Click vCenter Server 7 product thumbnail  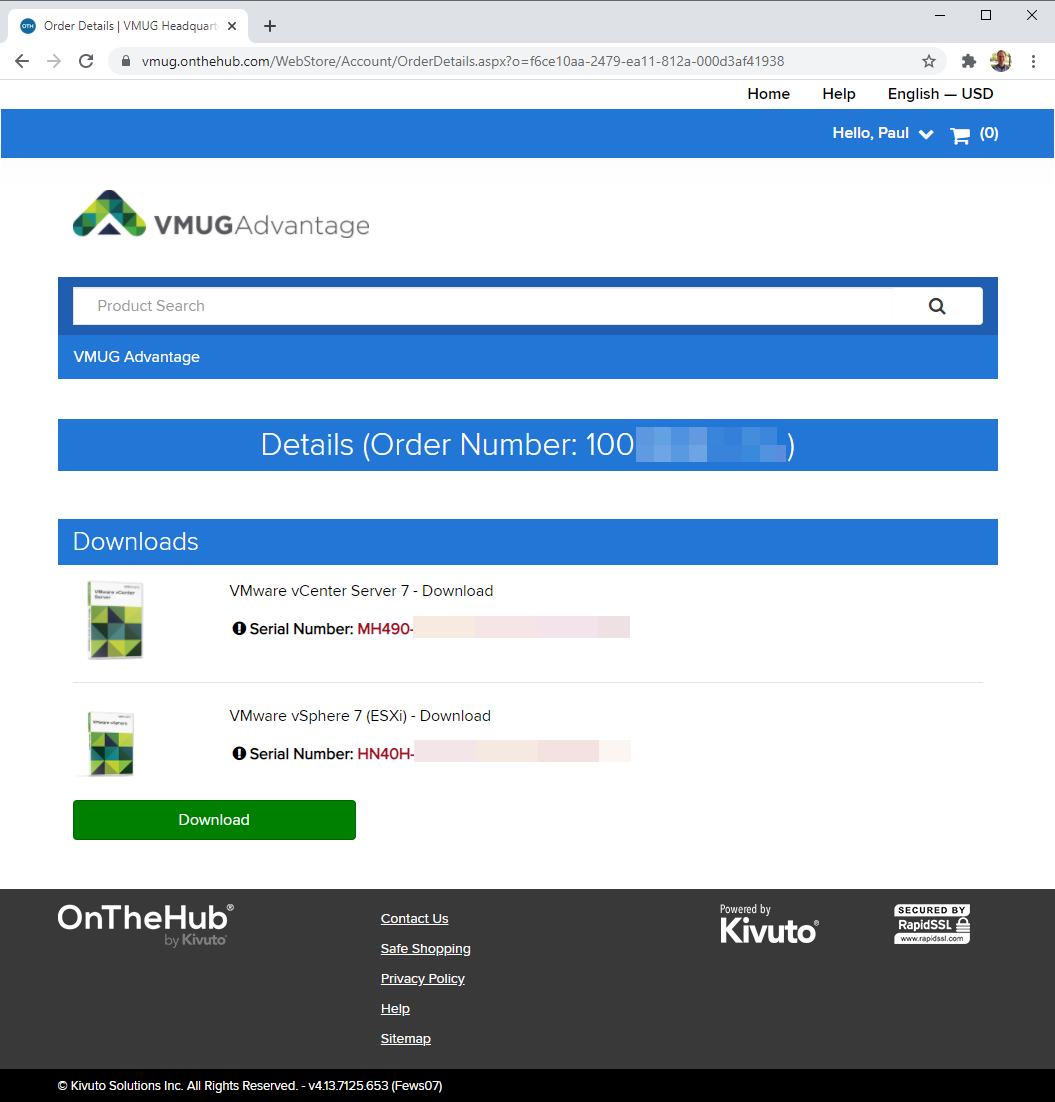pos(115,620)
